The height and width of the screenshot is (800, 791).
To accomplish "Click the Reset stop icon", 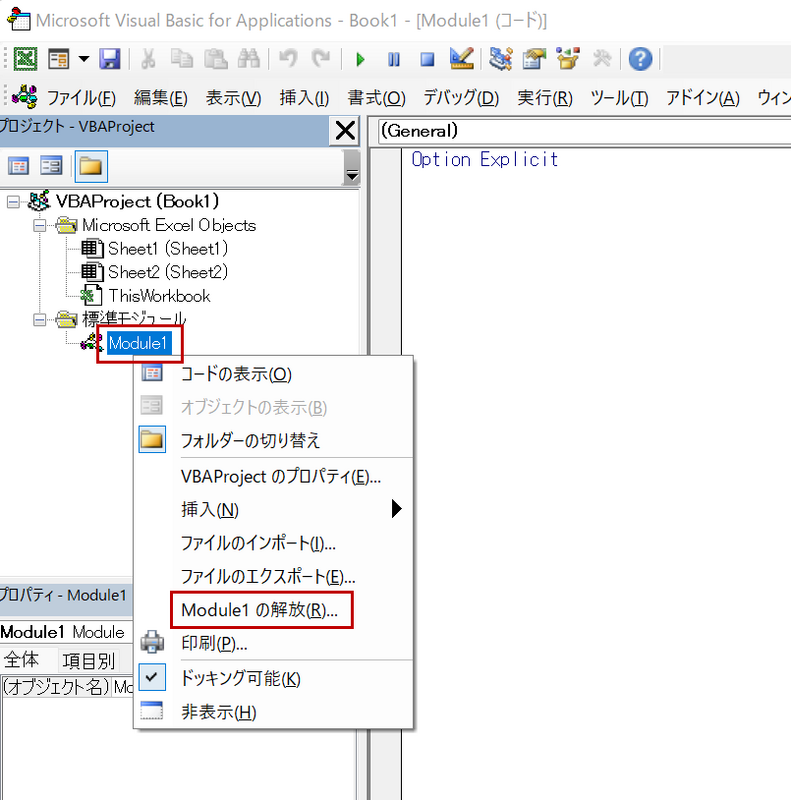I will point(427,59).
